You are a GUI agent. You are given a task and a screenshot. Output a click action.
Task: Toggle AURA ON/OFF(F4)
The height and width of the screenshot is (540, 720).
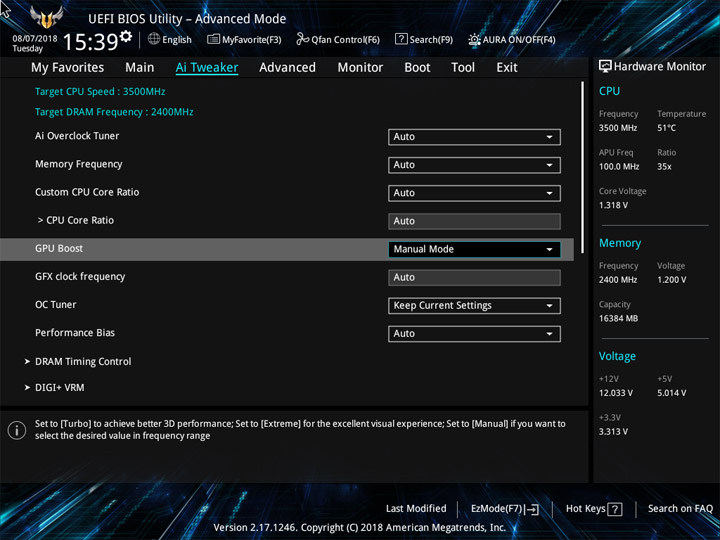click(x=512, y=39)
